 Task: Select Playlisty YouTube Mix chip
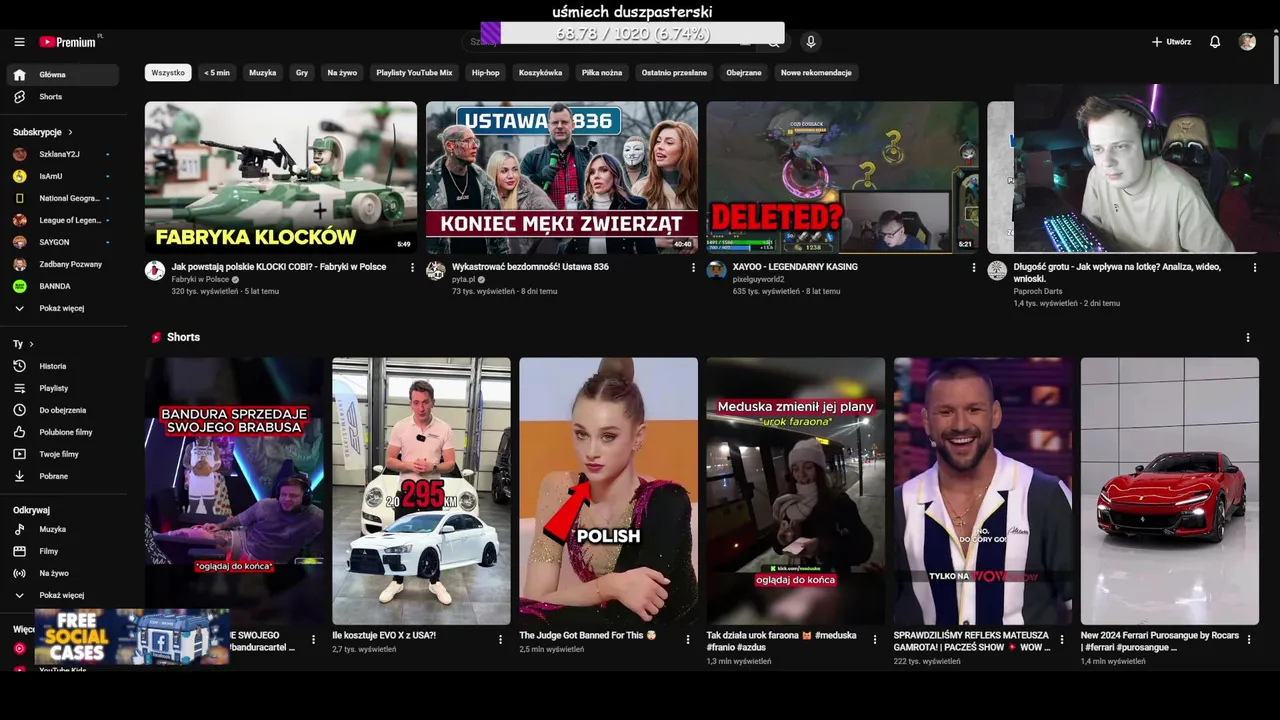tap(414, 73)
